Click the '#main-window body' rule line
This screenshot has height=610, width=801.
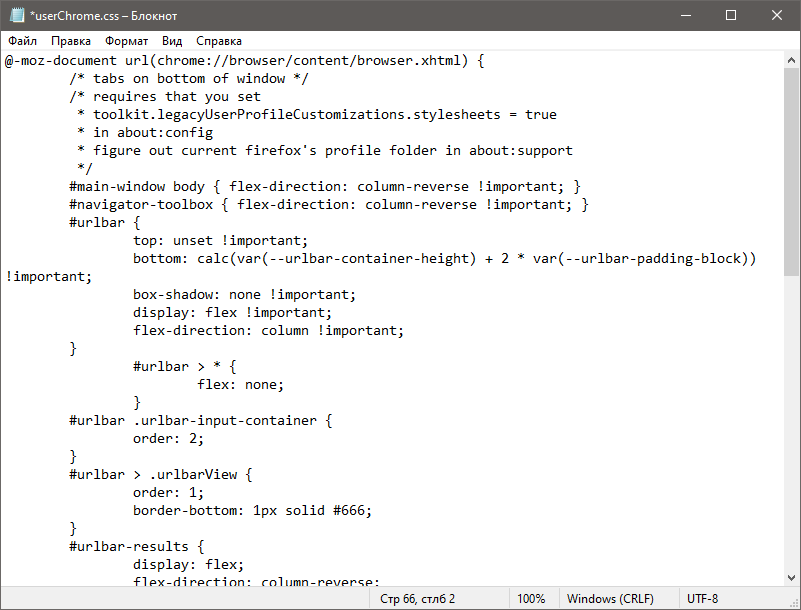pos(325,186)
